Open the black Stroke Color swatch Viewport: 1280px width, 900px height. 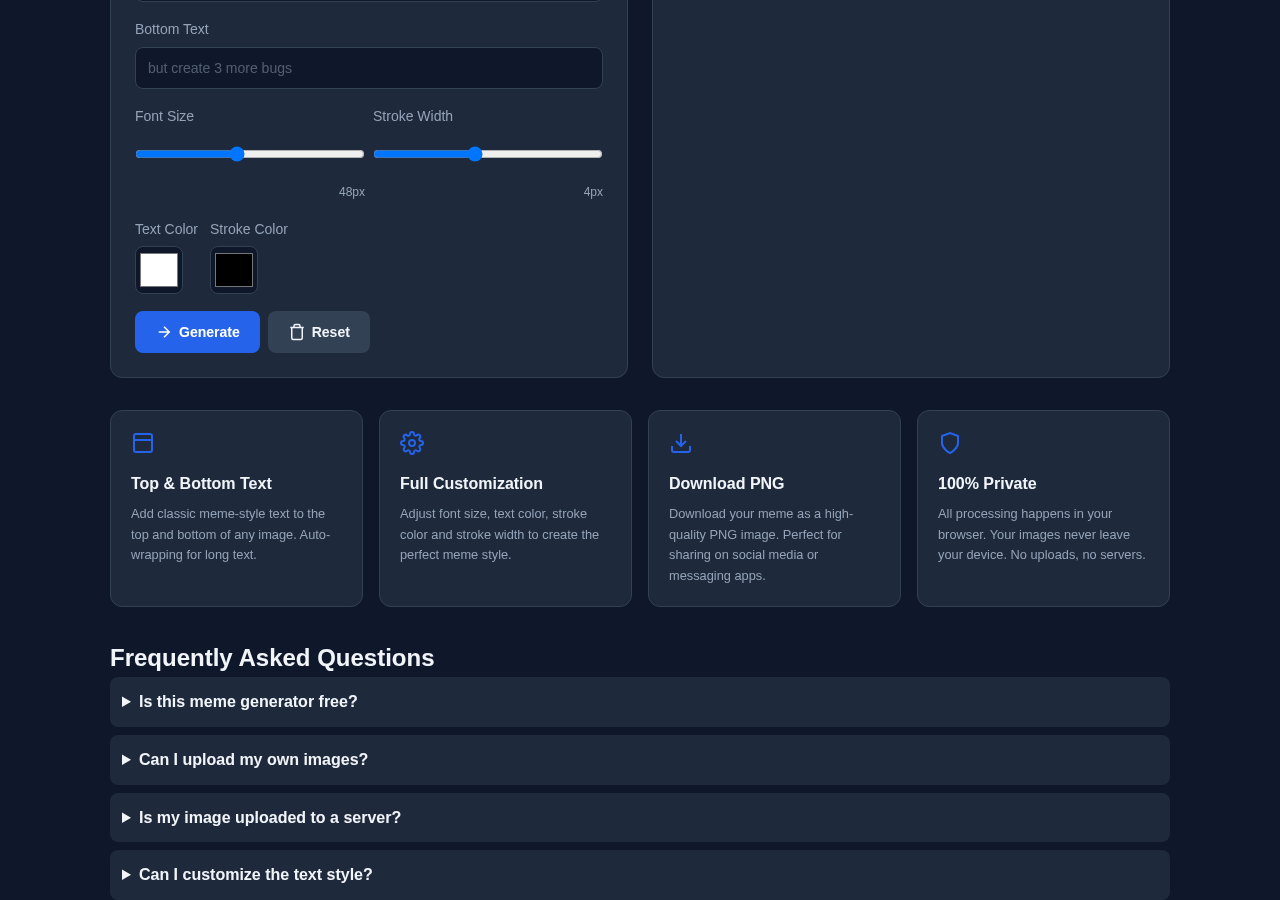pyautogui.click(x=234, y=270)
